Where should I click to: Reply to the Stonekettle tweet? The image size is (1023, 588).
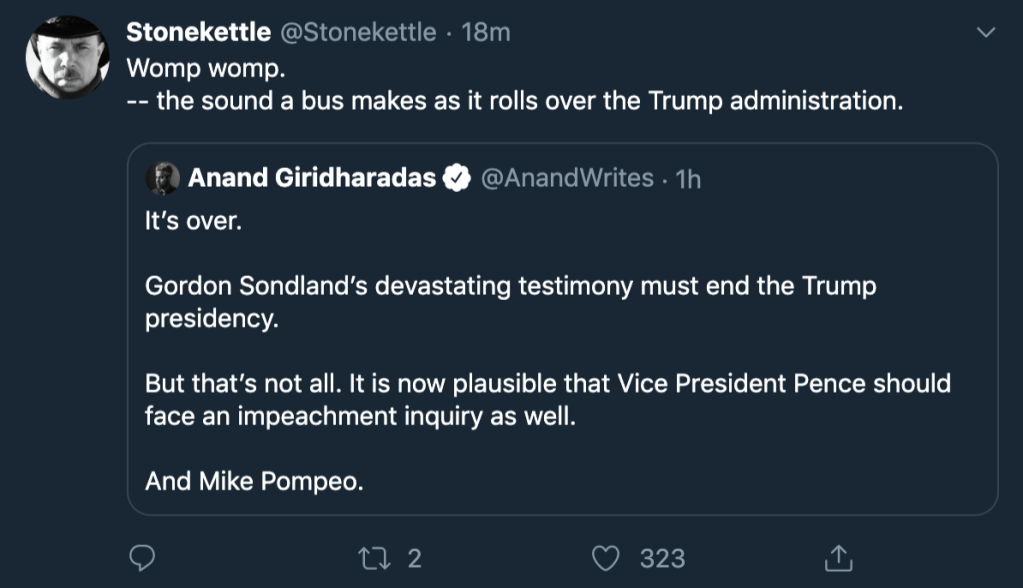coord(143,557)
